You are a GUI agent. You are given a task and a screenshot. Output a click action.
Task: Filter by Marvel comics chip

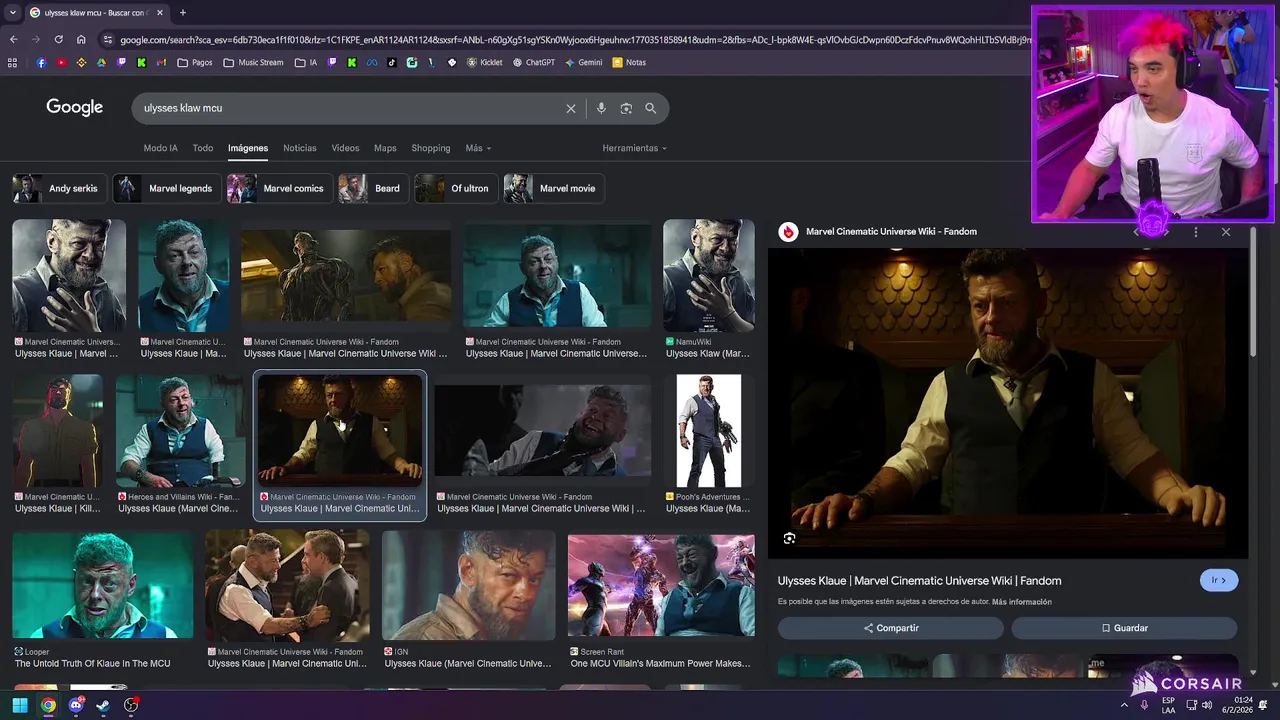(279, 188)
